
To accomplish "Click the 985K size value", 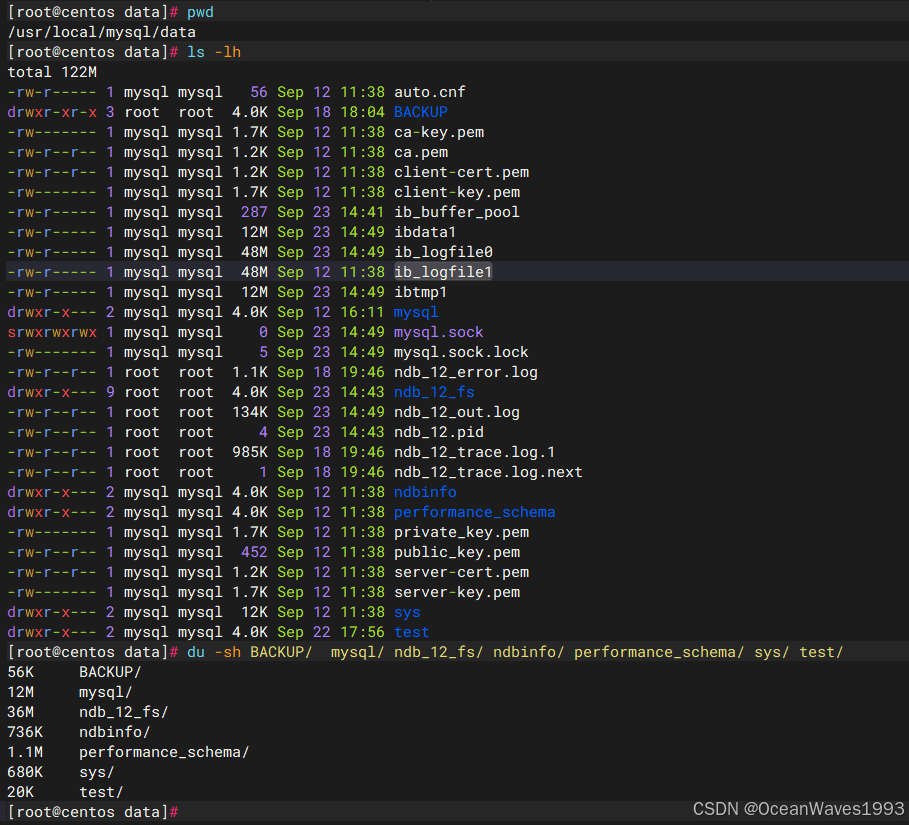I will tap(250, 452).
